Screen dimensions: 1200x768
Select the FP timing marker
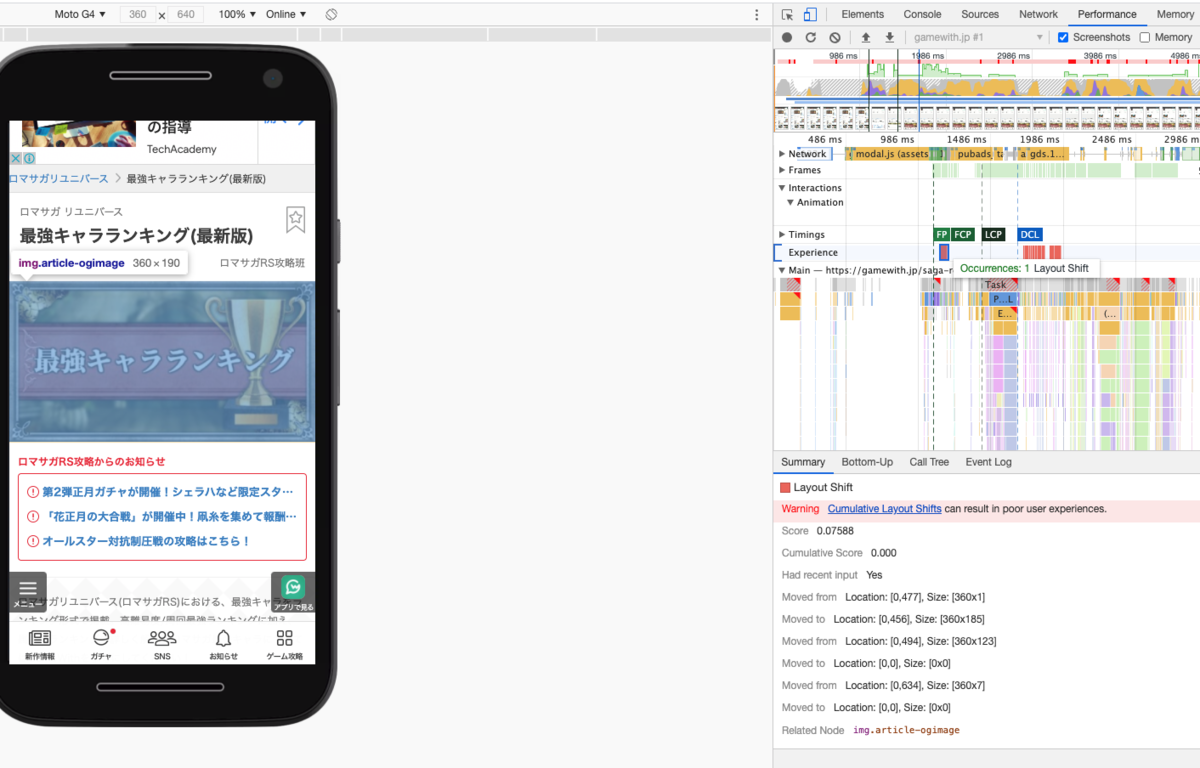(x=941, y=234)
